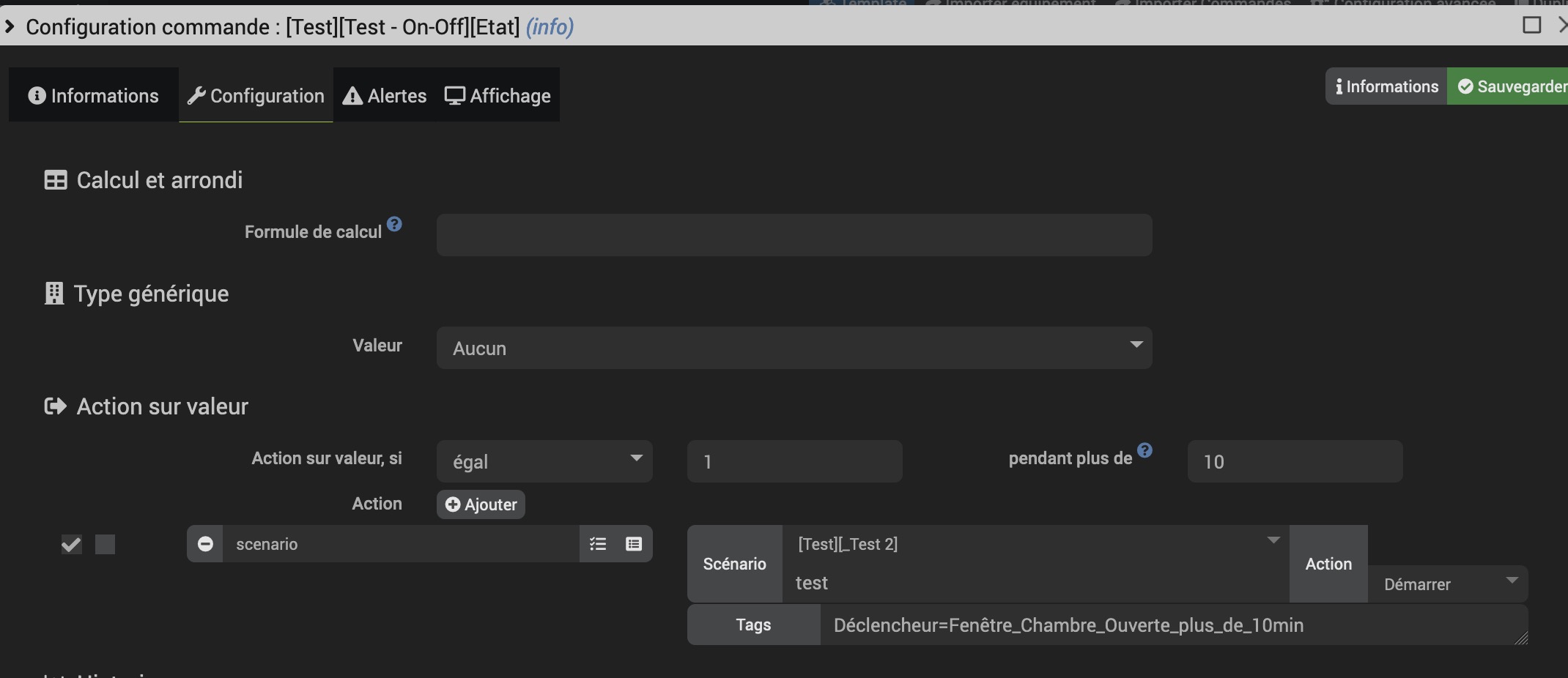Click the checklist icon beside scenario field

[x=598, y=544]
